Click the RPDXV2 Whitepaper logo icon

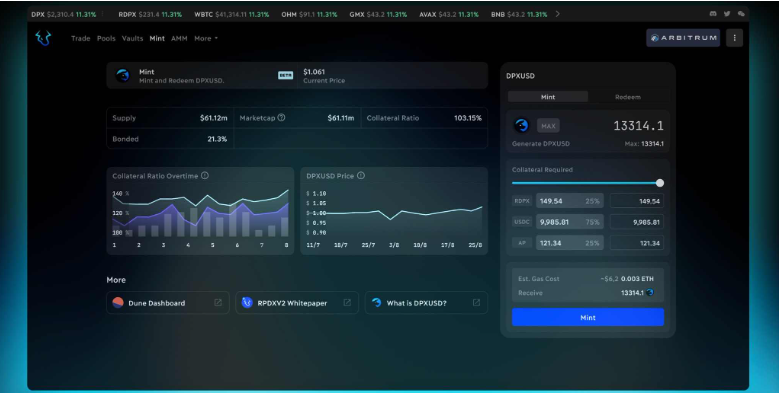(247, 302)
